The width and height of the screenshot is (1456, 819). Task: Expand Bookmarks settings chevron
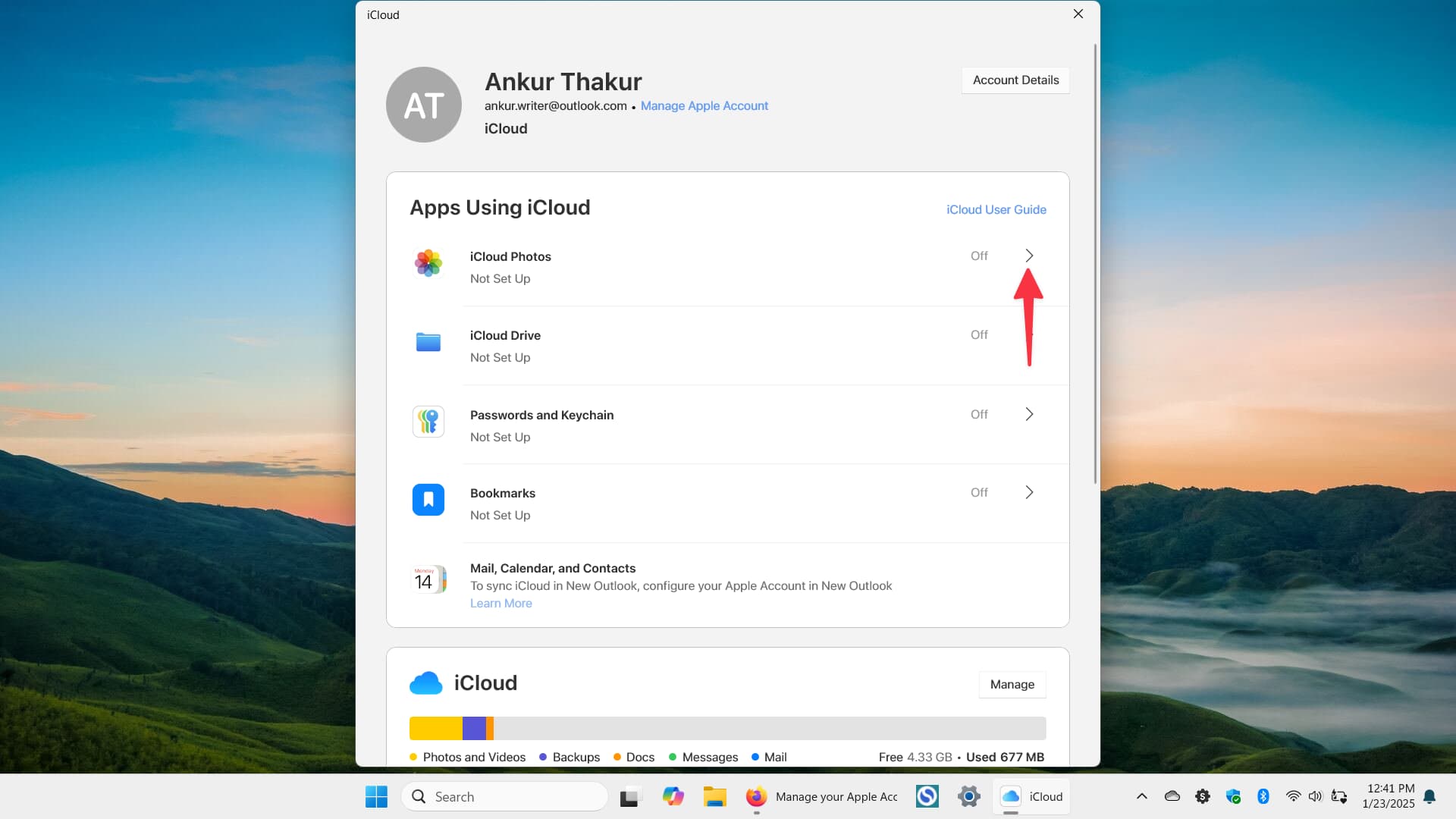coord(1029,492)
